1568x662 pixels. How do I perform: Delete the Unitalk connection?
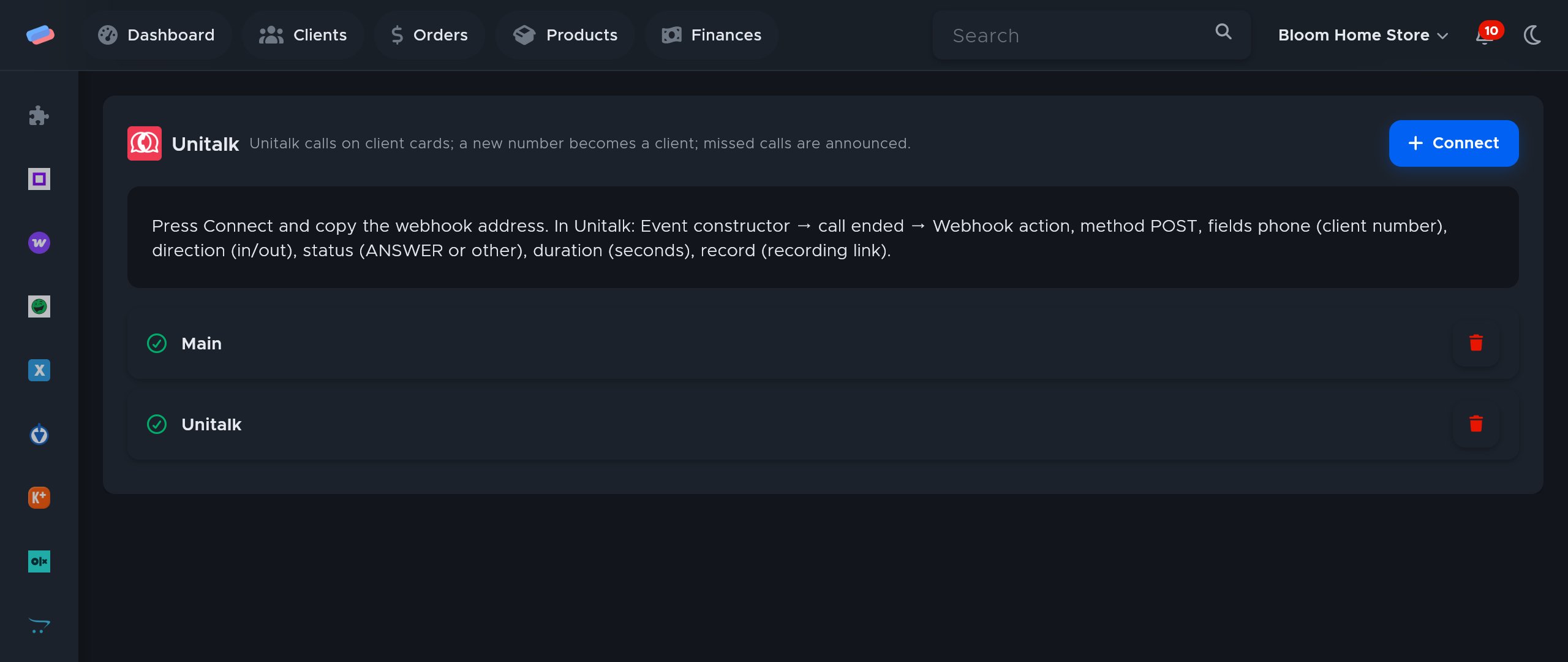tap(1476, 424)
